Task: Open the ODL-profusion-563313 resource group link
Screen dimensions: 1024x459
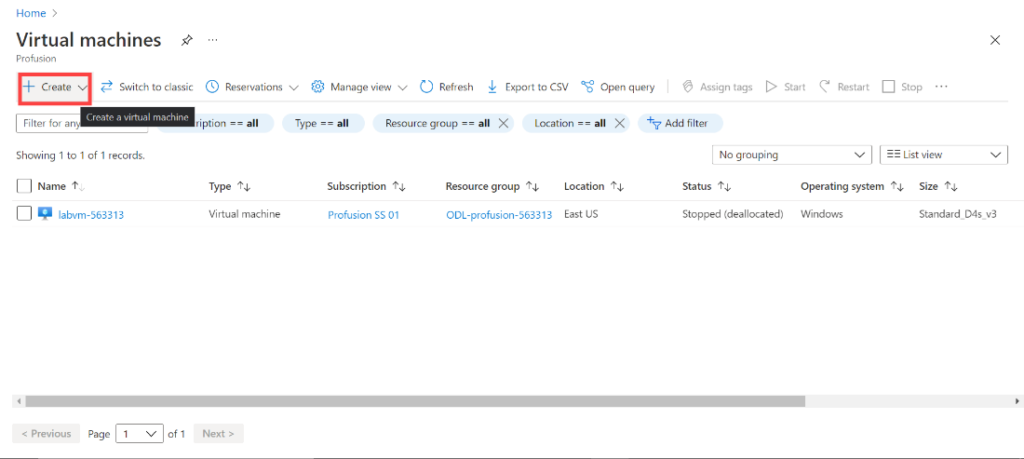Action: click(499, 215)
